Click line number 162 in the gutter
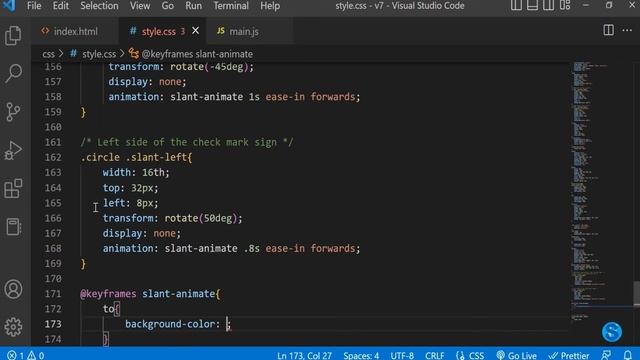 click(x=53, y=157)
